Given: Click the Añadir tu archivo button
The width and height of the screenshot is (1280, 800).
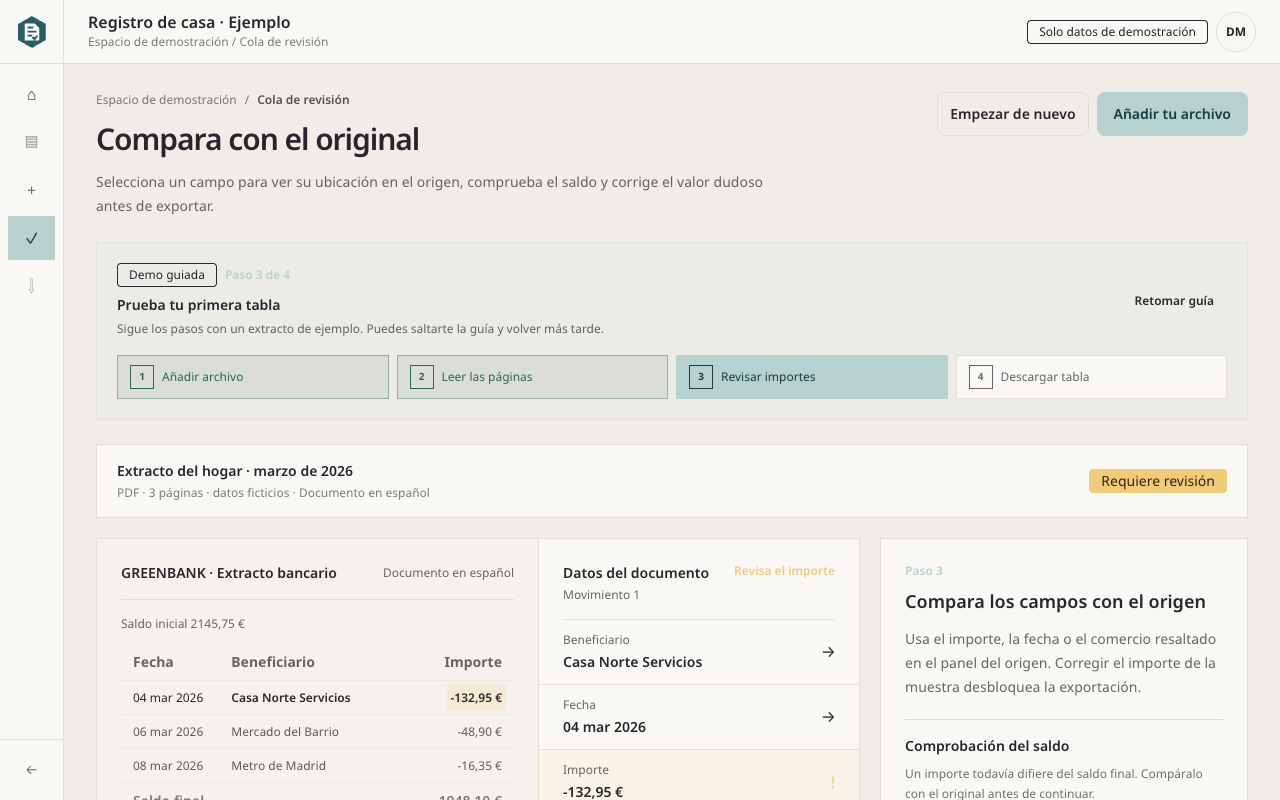Looking at the screenshot, I should [1172, 114].
